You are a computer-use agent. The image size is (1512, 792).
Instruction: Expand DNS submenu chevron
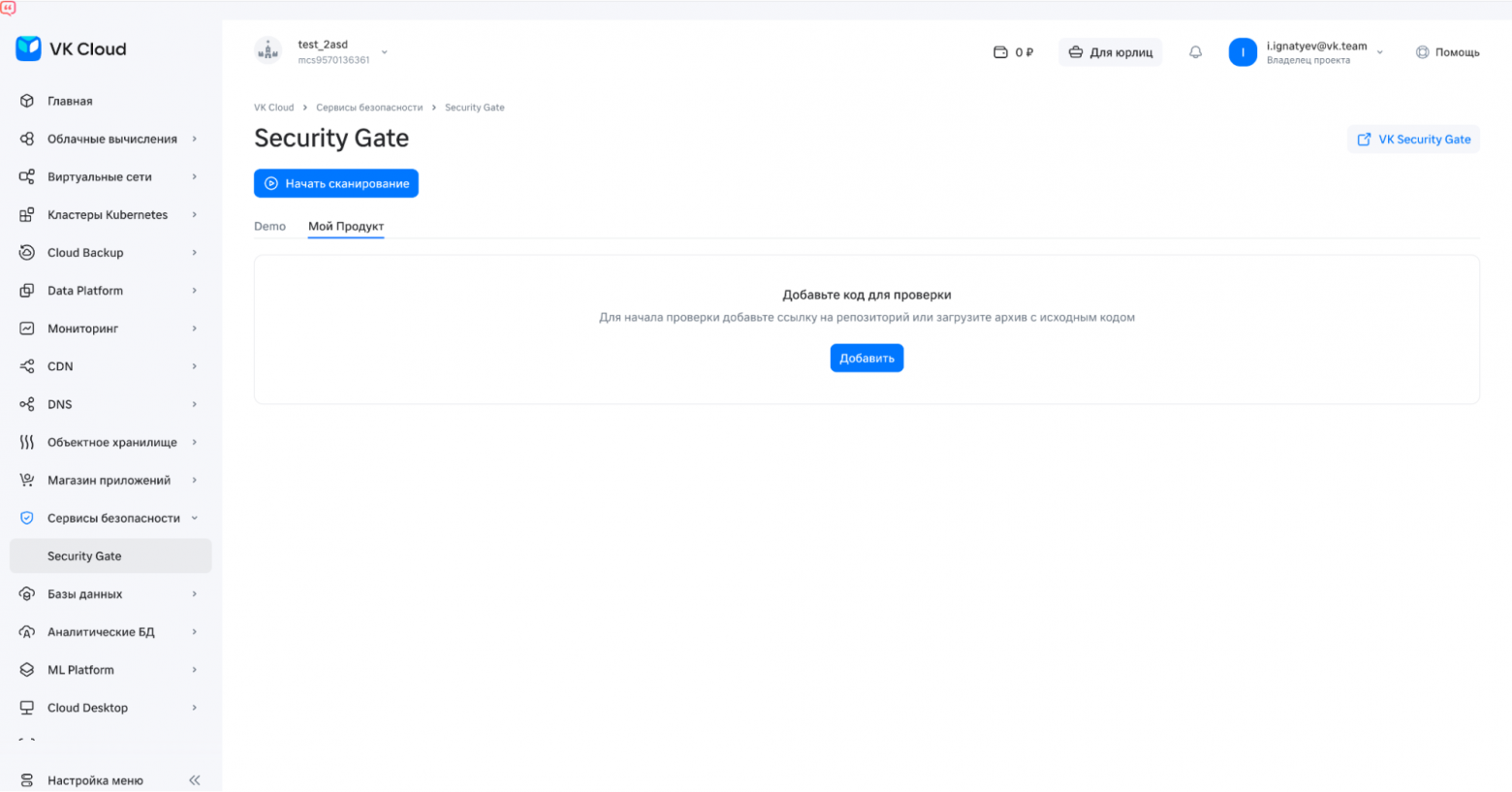click(195, 404)
